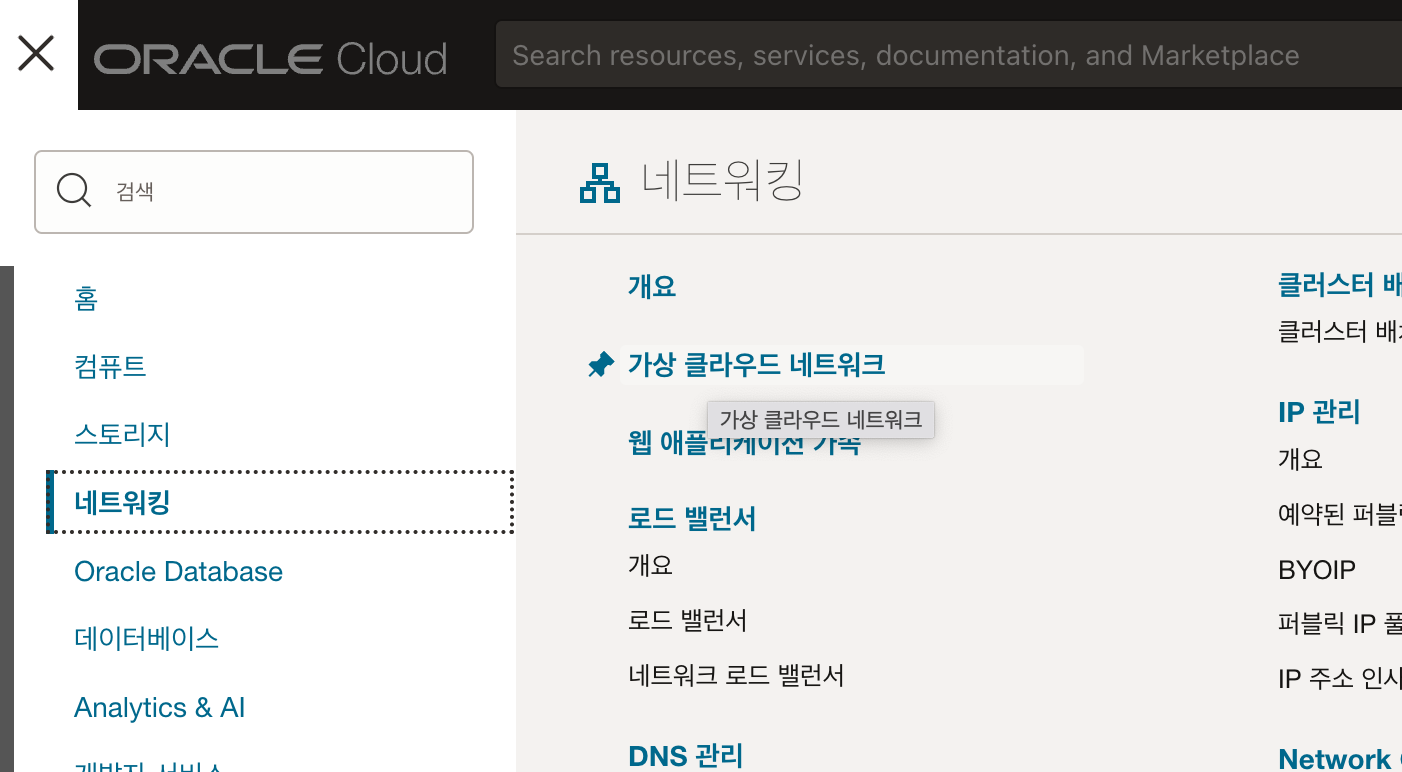Viewport: 1402px width, 772px height.
Task: Close the navigation menu with the X icon
Action: 36,54
